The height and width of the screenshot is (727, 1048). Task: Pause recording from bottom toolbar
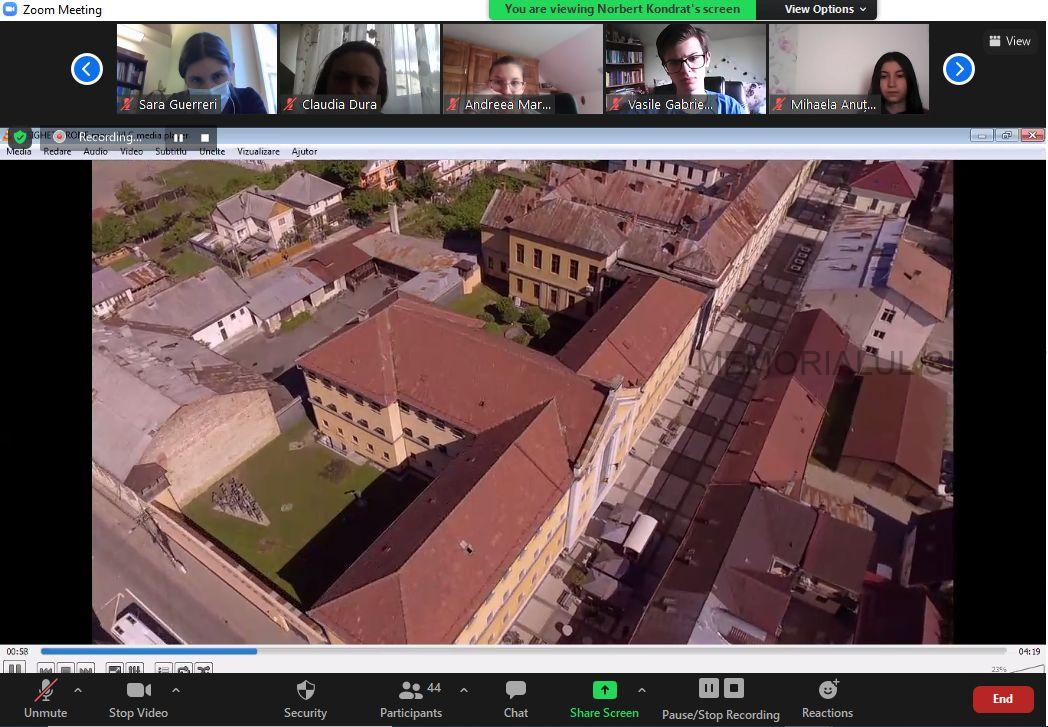(708, 688)
